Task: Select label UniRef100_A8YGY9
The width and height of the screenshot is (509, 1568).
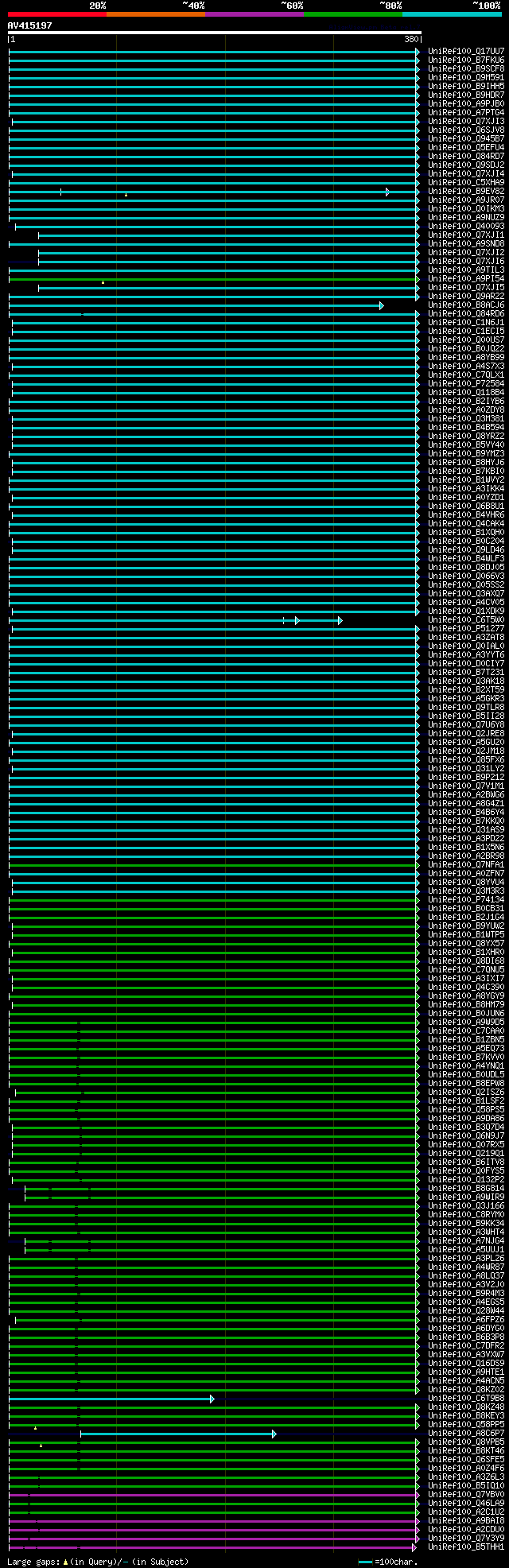Action: click(x=466, y=996)
